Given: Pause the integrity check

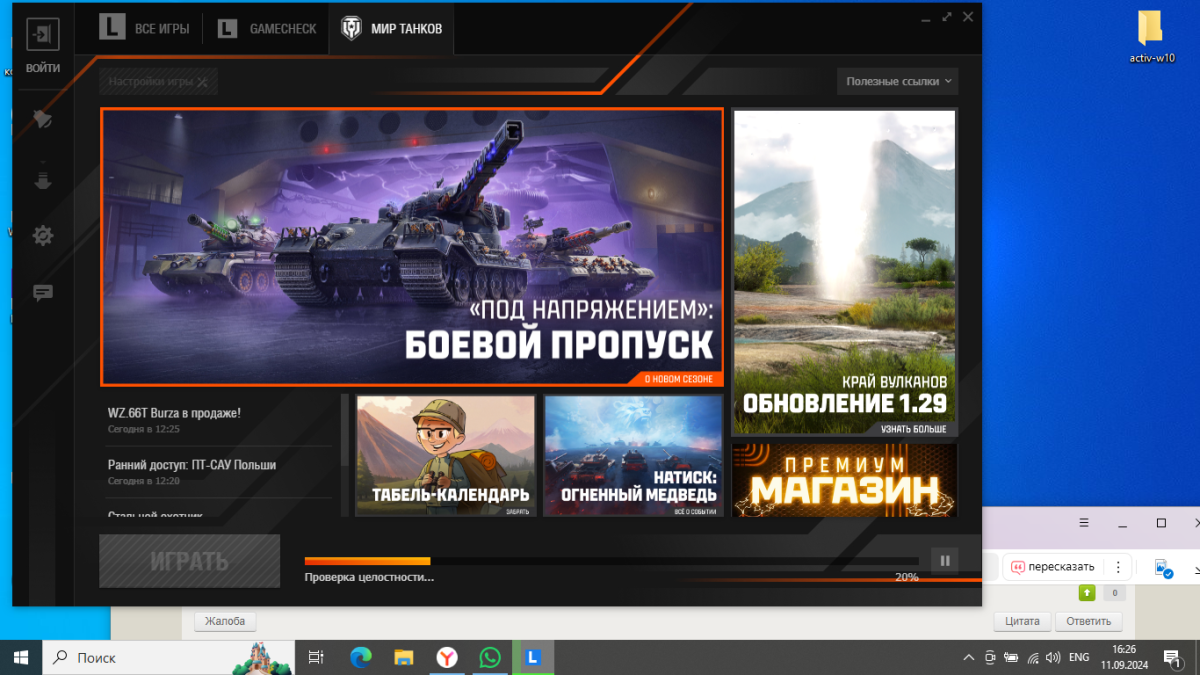Looking at the screenshot, I should (x=944, y=561).
